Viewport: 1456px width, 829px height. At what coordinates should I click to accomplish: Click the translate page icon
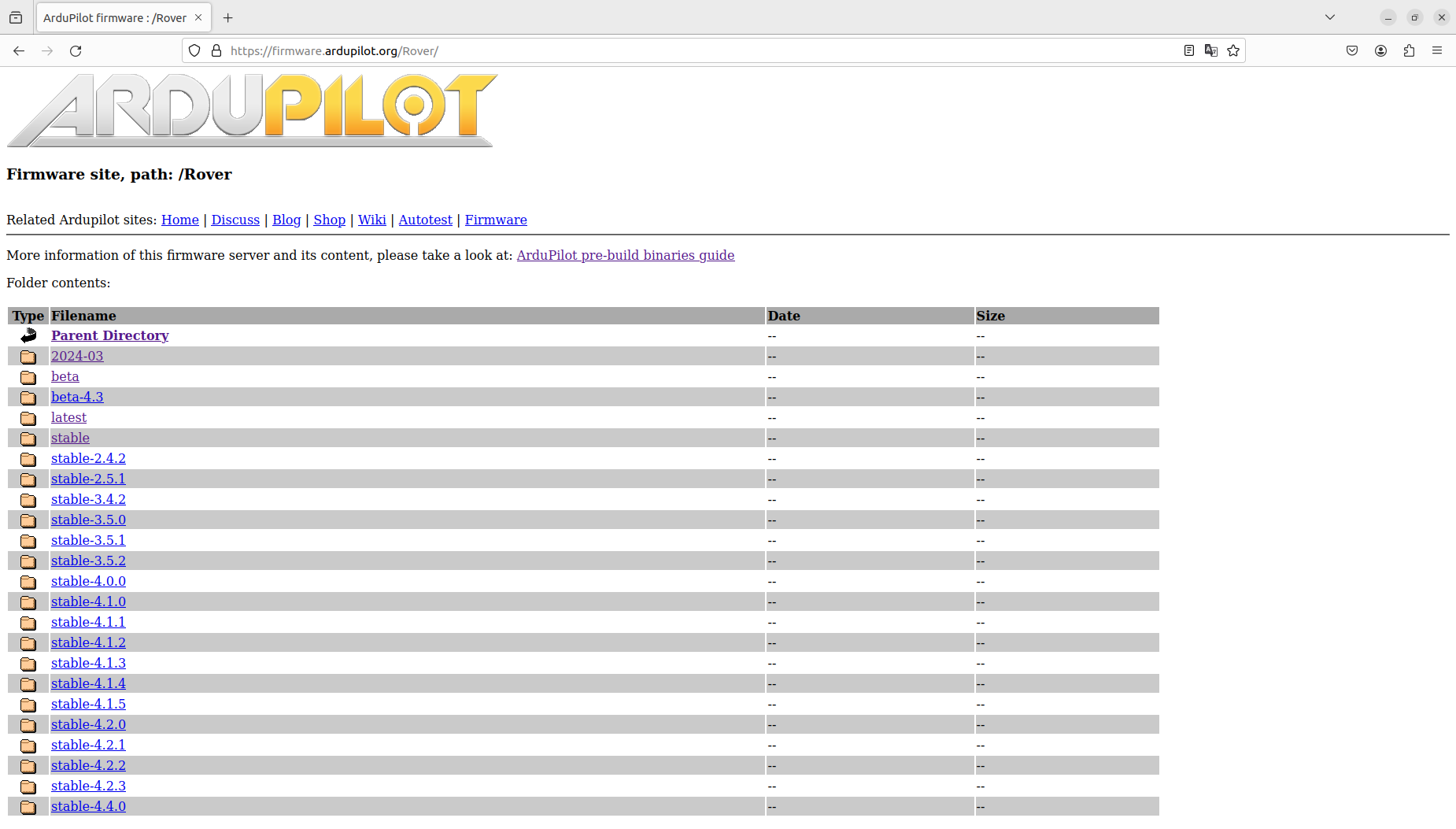pos(1211,51)
